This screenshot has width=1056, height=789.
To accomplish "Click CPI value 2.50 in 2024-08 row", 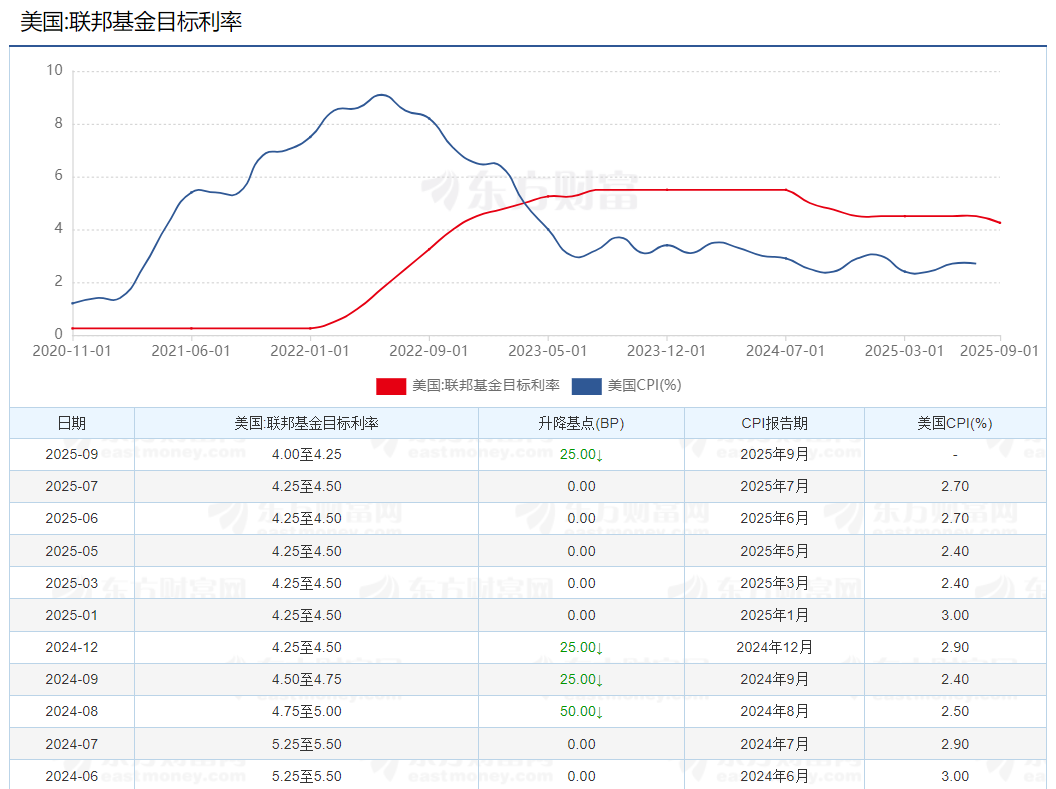I will coord(955,711).
